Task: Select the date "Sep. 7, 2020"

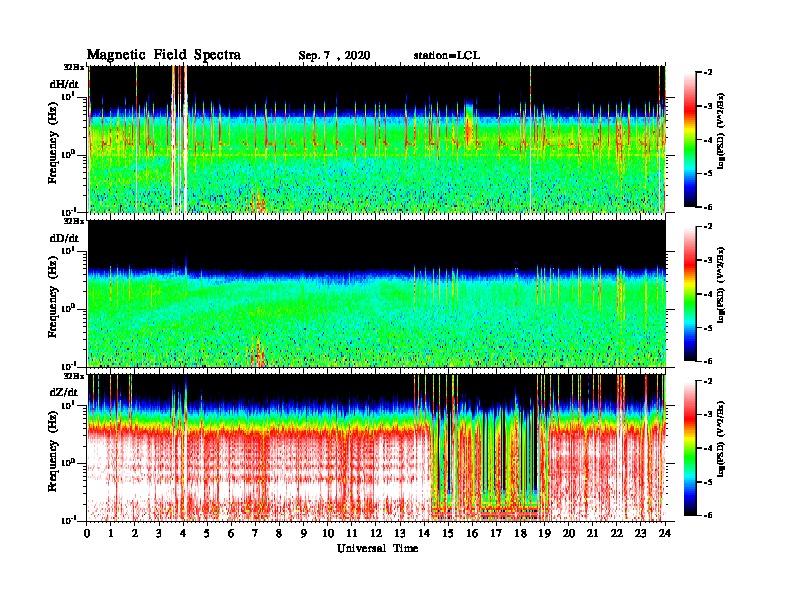Action: [334, 56]
